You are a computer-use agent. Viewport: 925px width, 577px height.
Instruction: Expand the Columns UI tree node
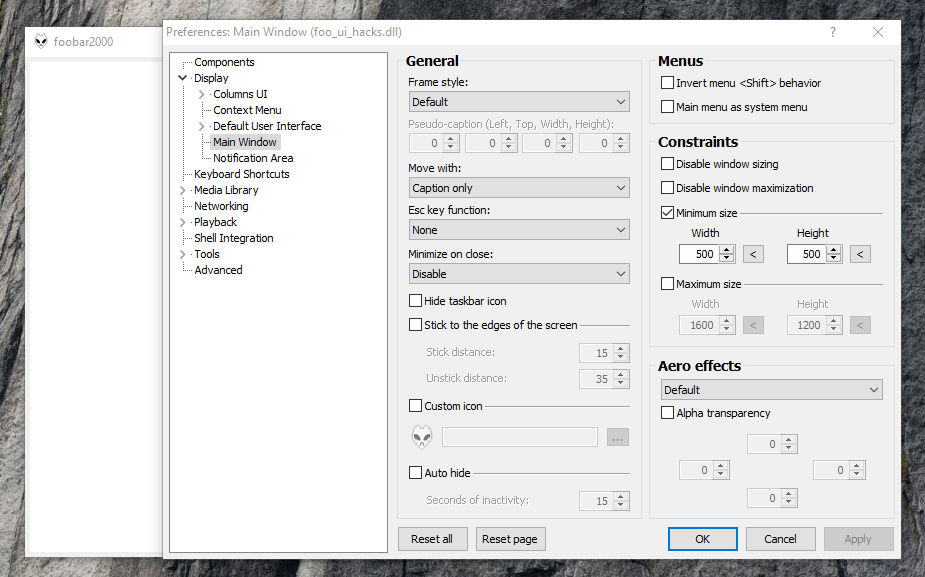point(202,94)
